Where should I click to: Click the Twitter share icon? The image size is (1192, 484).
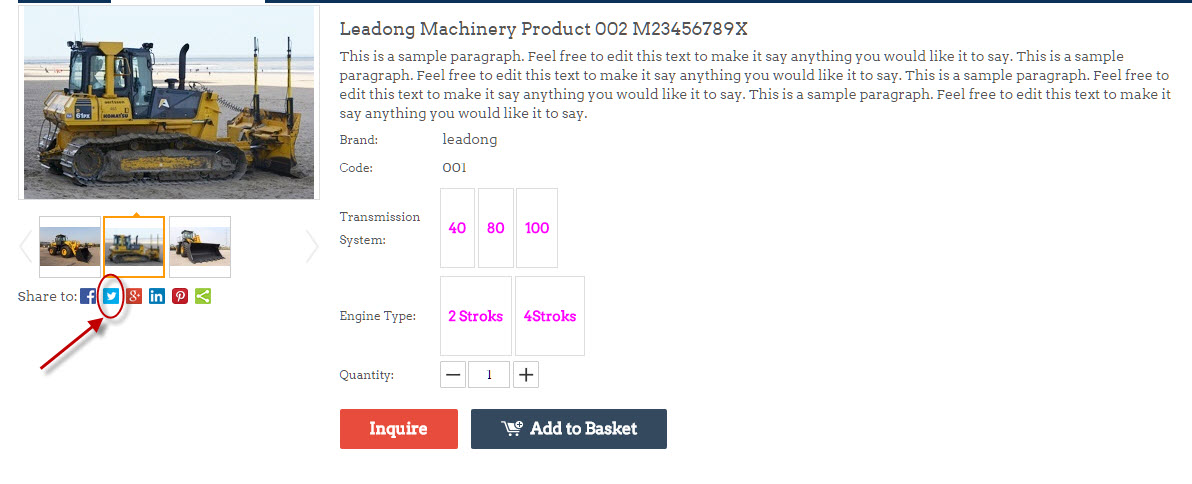tap(111, 296)
